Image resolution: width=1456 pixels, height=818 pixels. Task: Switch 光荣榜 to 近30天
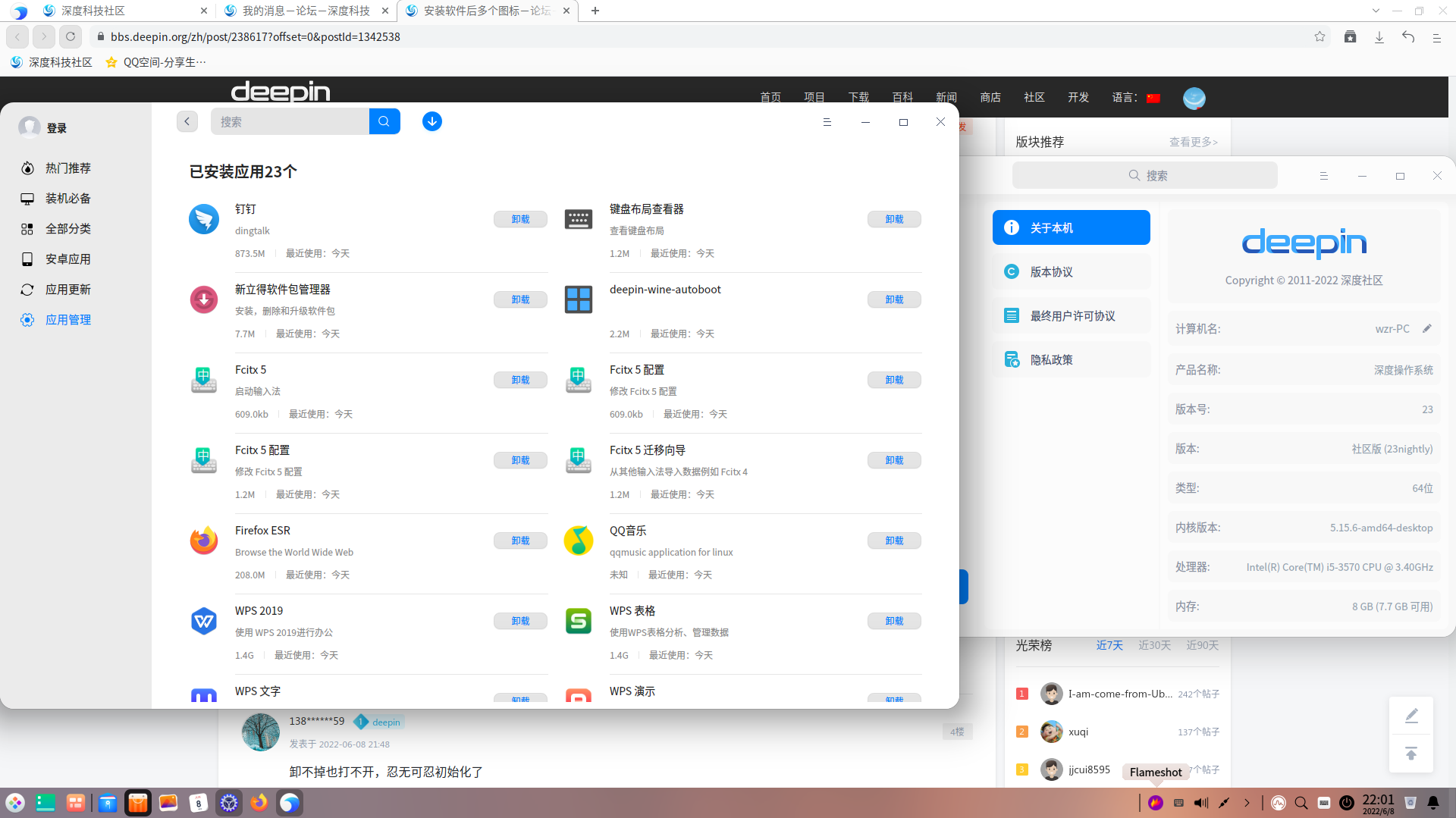click(1154, 645)
